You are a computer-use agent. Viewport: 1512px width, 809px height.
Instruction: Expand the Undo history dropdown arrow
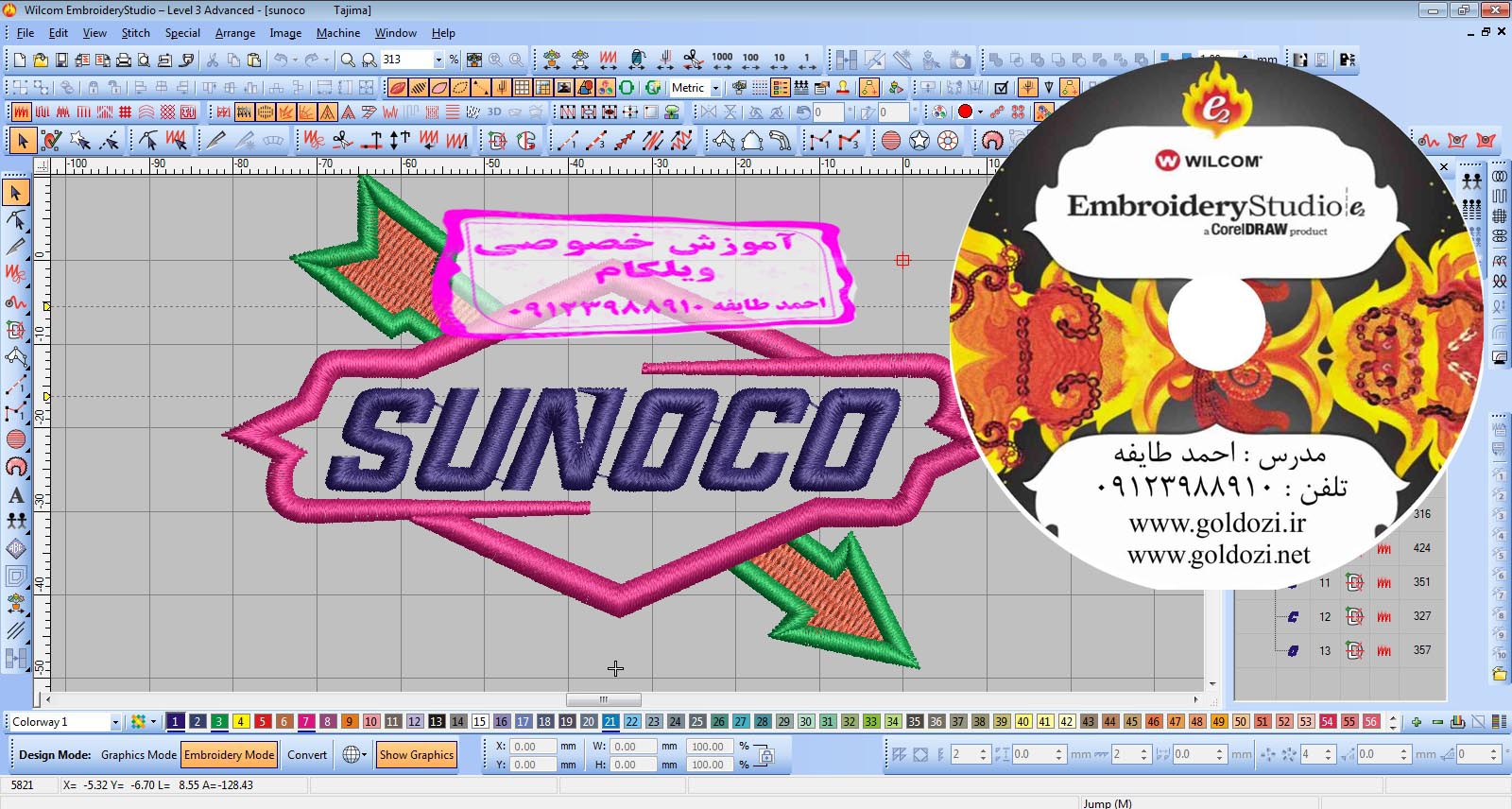[x=295, y=60]
